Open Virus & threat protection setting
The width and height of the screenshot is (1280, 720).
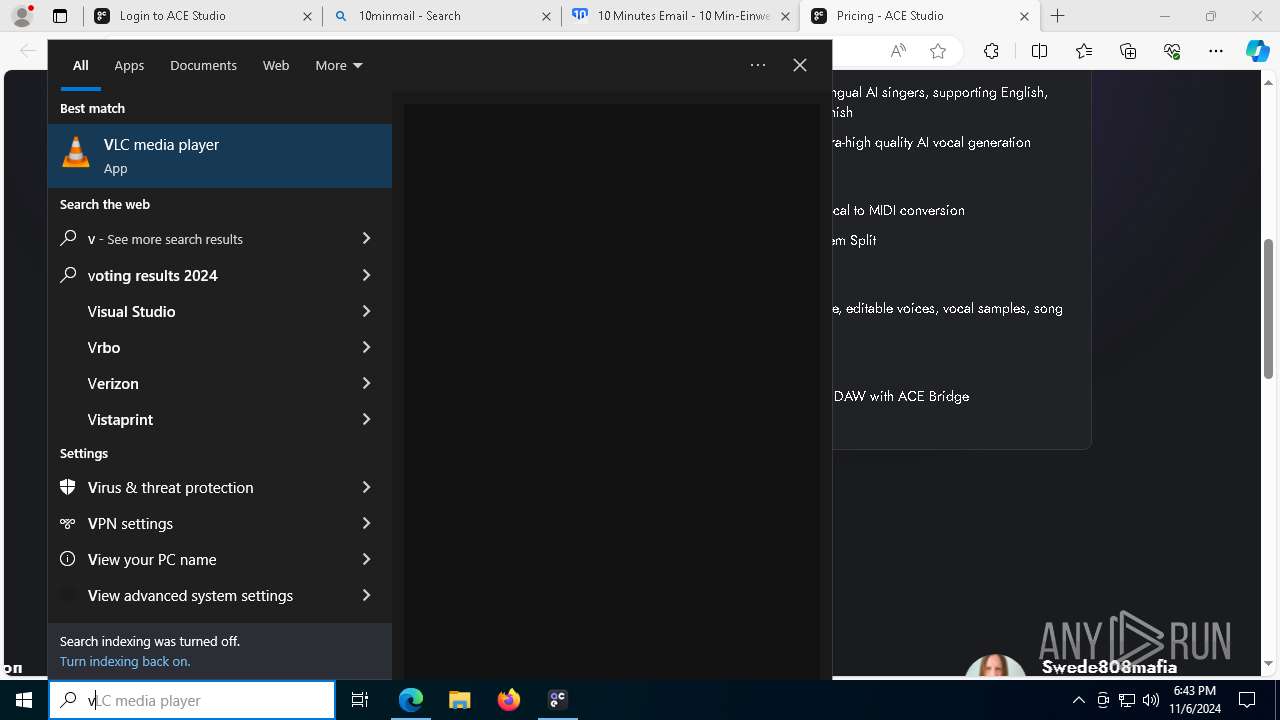click(x=195, y=487)
